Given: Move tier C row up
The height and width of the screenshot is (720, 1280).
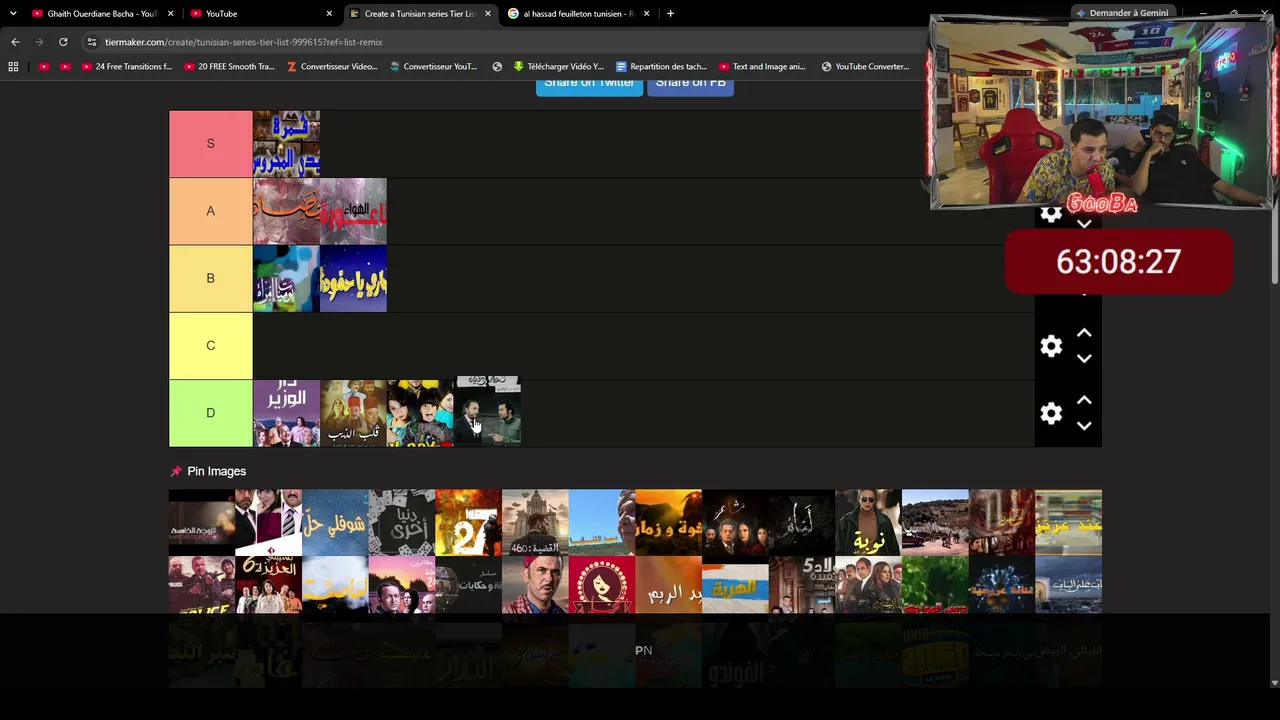Looking at the screenshot, I should [x=1084, y=333].
